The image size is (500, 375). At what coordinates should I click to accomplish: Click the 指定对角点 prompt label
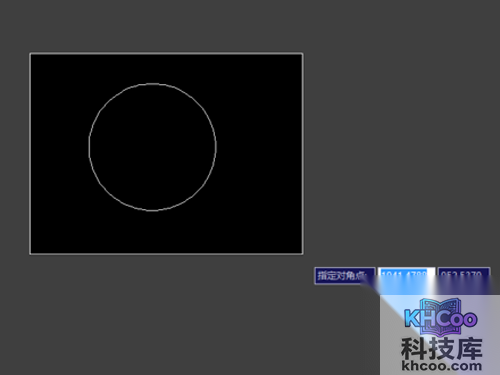click(x=345, y=276)
